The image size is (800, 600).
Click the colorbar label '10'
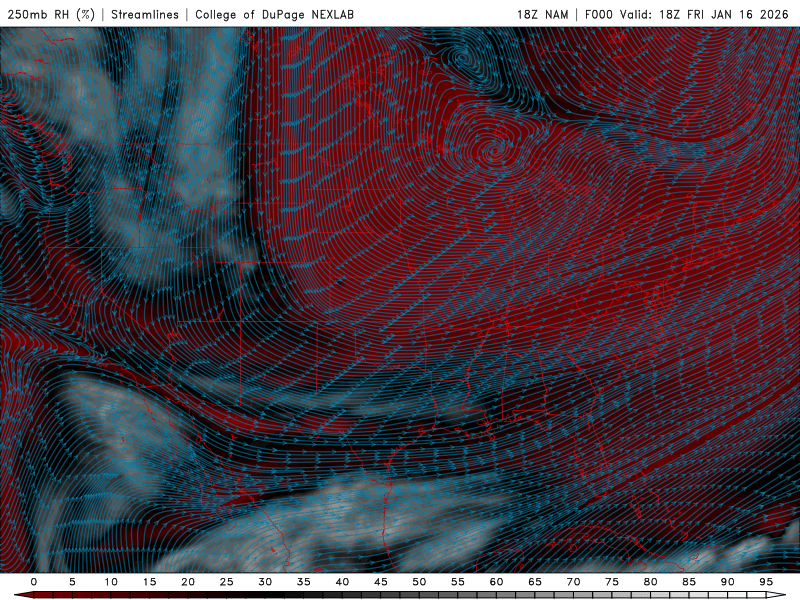[111, 582]
